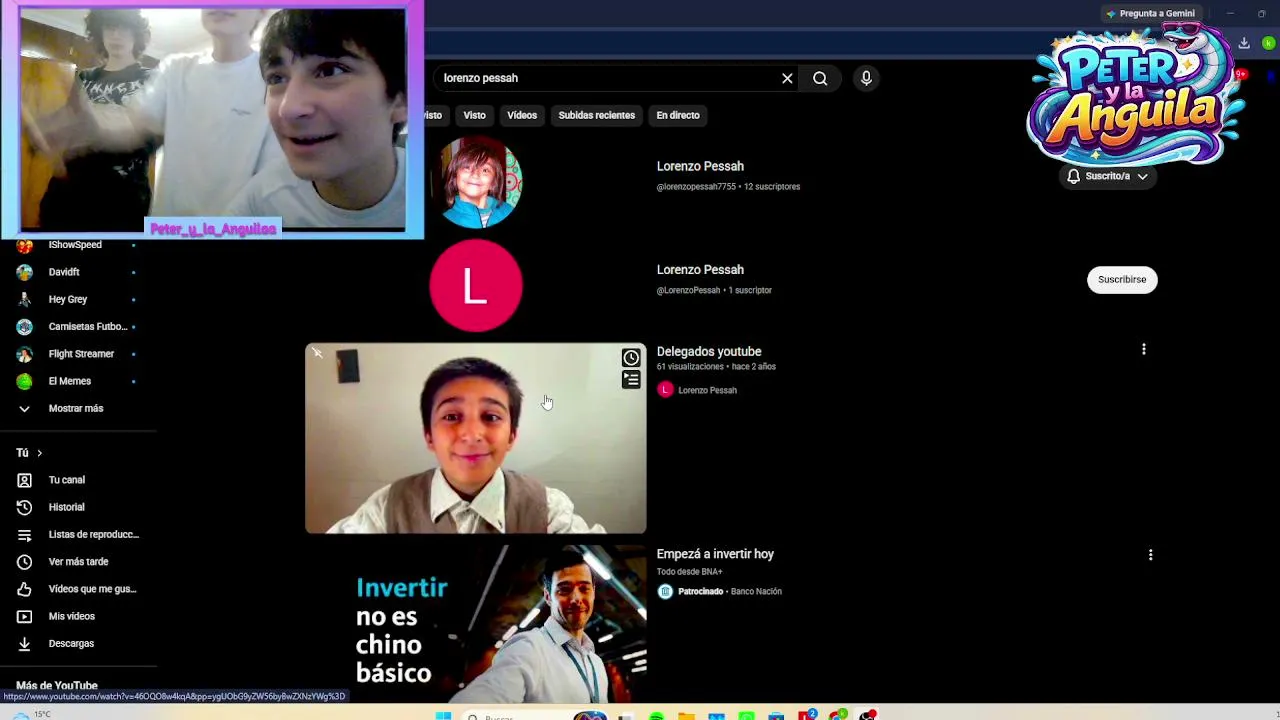Select the Vídeos filter chip
The height and width of the screenshot is (720, 1280).
(x=522, y=115)
